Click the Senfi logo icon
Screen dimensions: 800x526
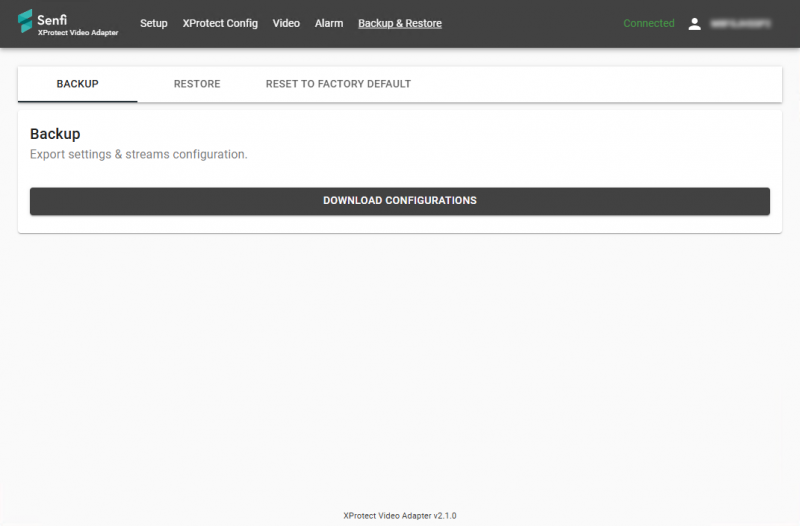pos(25,22)
